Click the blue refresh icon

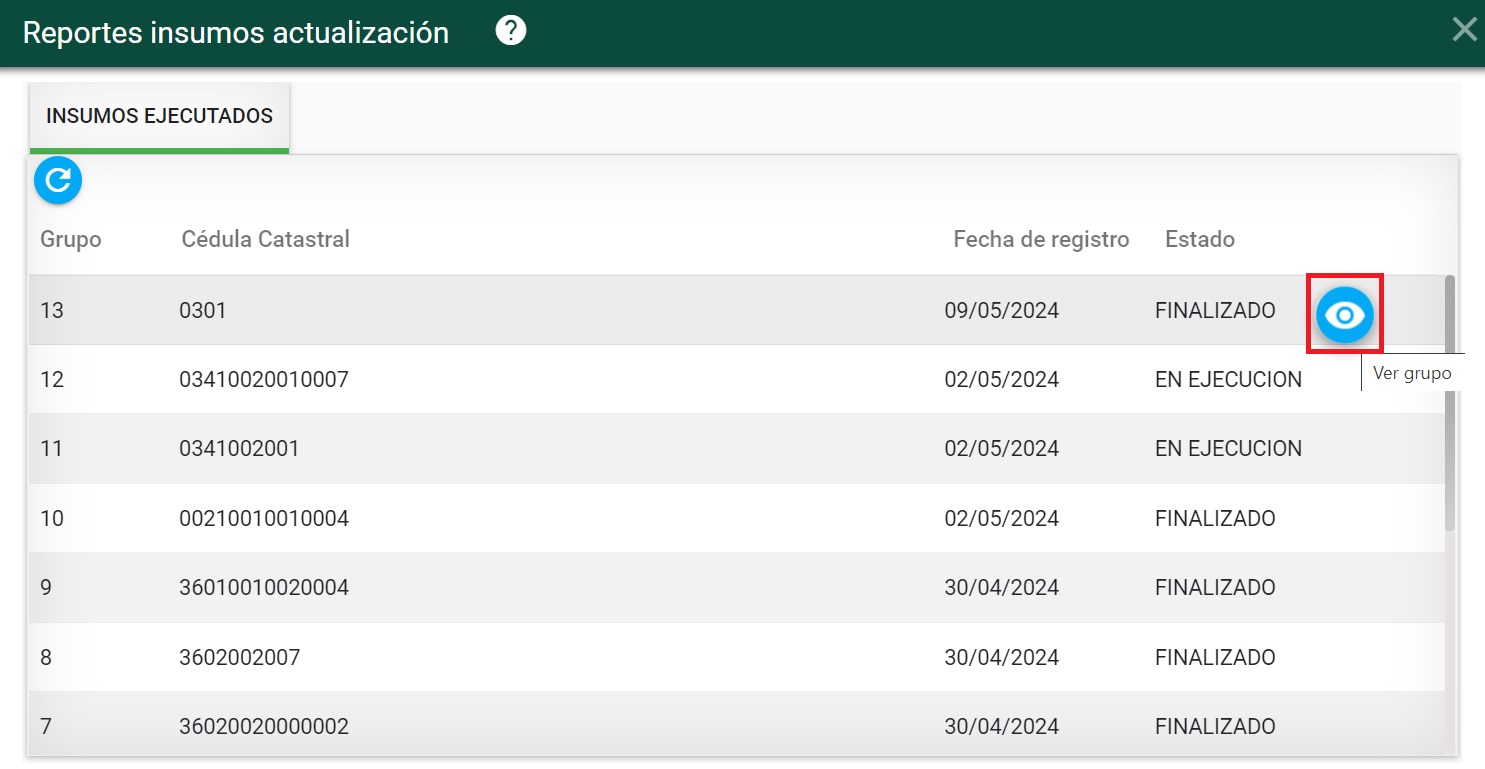[58, 180]
